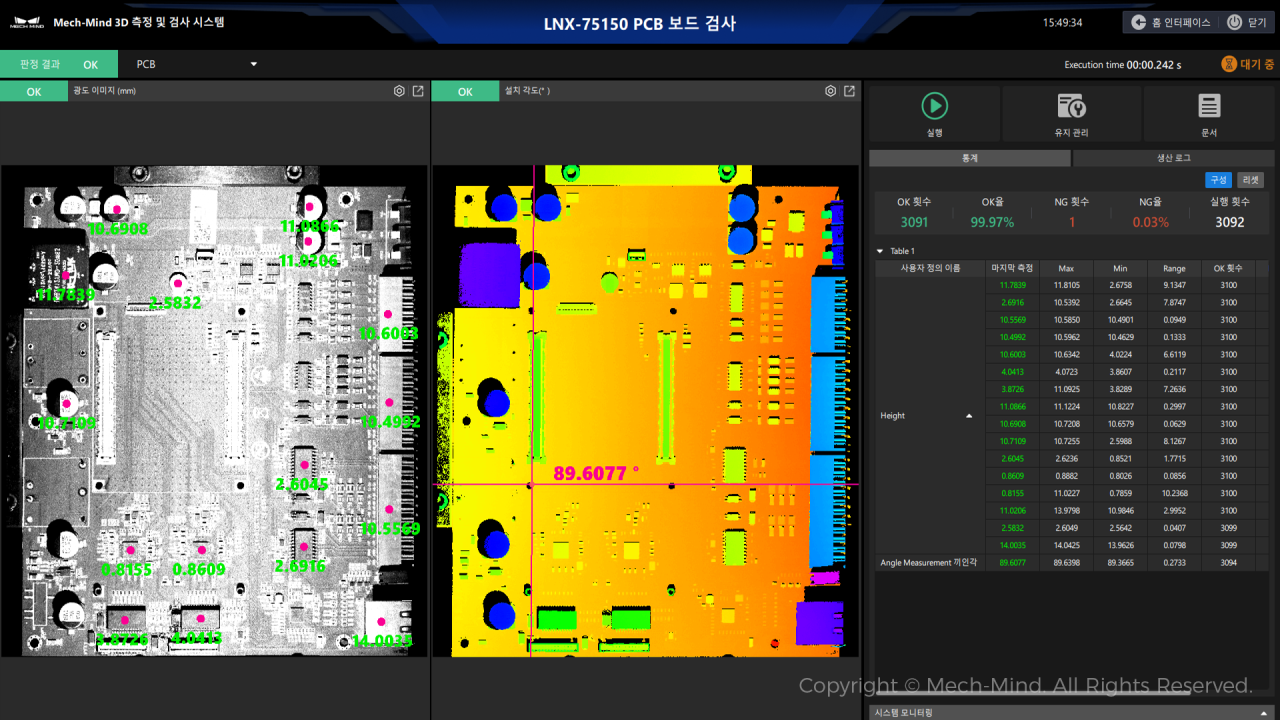Click the 대기 중 hourglass status icon

click(1228, 64)
